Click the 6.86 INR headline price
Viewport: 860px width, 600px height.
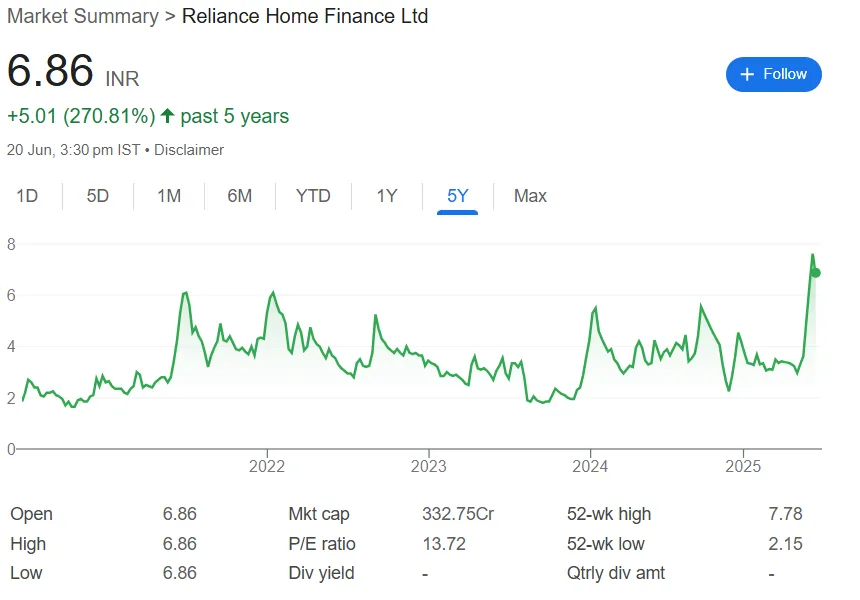[73, 71]
